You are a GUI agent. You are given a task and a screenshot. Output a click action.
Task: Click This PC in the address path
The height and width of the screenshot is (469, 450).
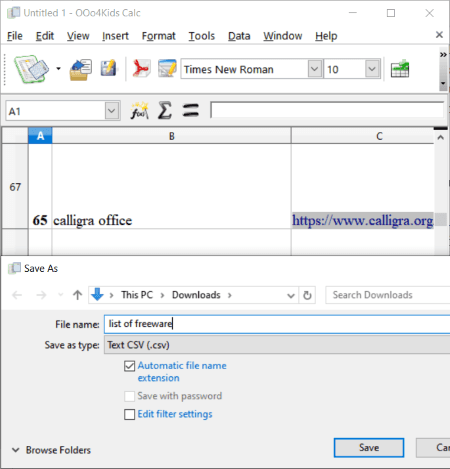click(137, 295)
